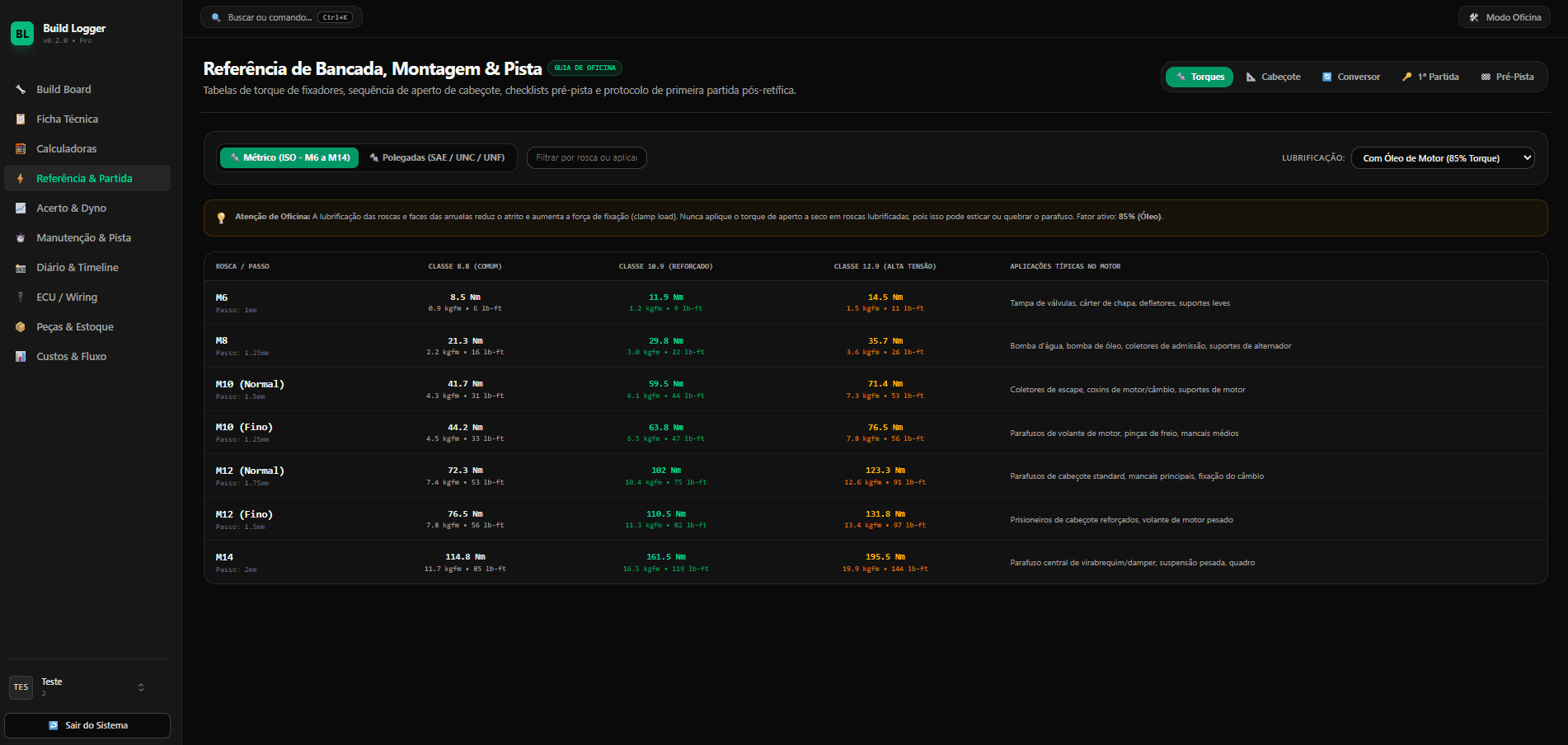Viewport: 1568px width, 745px height.
Task: Switch to Polegadas (SAE / UNC / UNF)
Action: (437, 157)
